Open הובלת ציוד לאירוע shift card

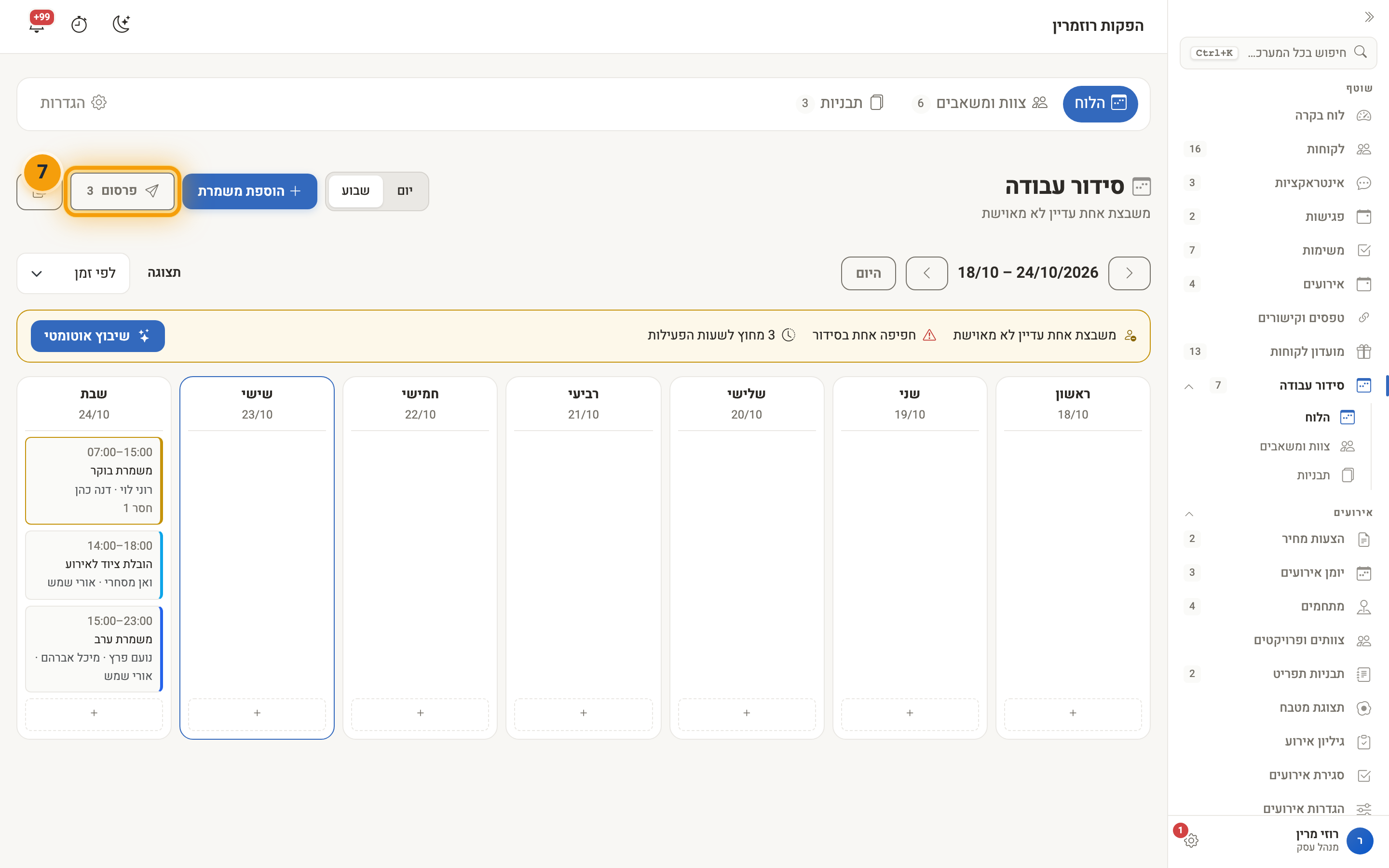(94, 565)
